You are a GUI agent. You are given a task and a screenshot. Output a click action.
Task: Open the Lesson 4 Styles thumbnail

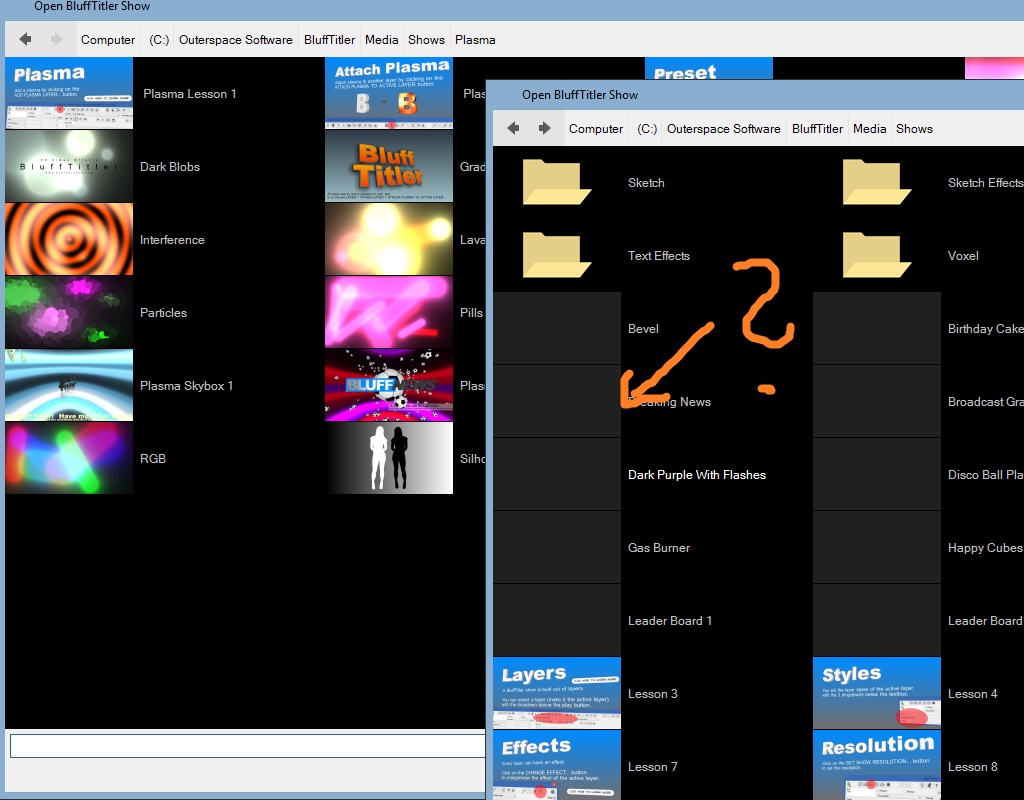click(877, 693)
